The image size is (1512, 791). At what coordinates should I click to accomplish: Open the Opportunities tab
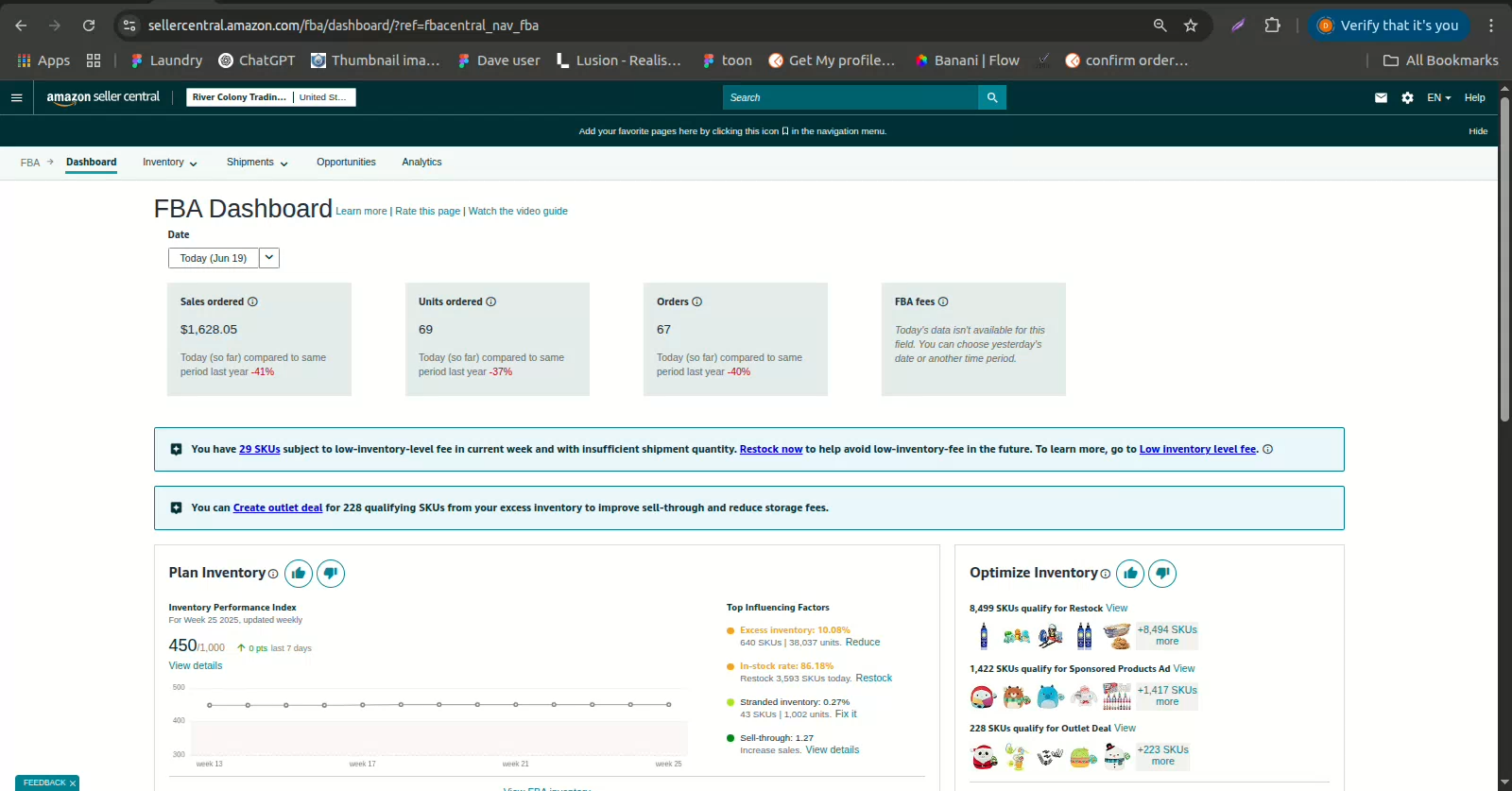(x=346, y=163)
